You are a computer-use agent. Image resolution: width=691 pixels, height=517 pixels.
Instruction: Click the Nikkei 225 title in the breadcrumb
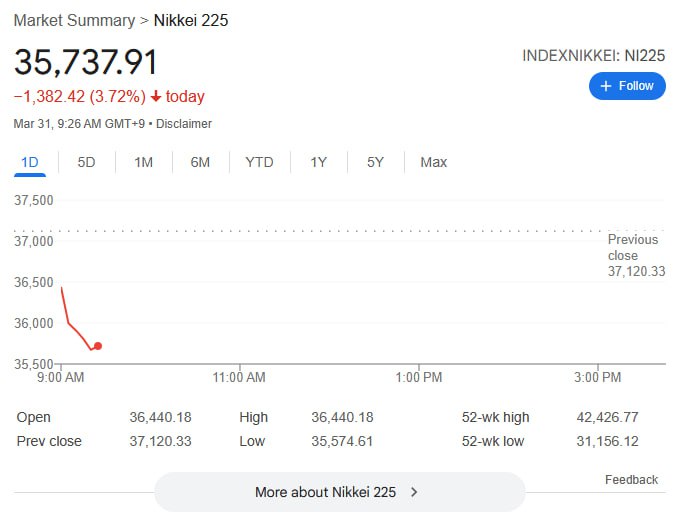[191, 20]
